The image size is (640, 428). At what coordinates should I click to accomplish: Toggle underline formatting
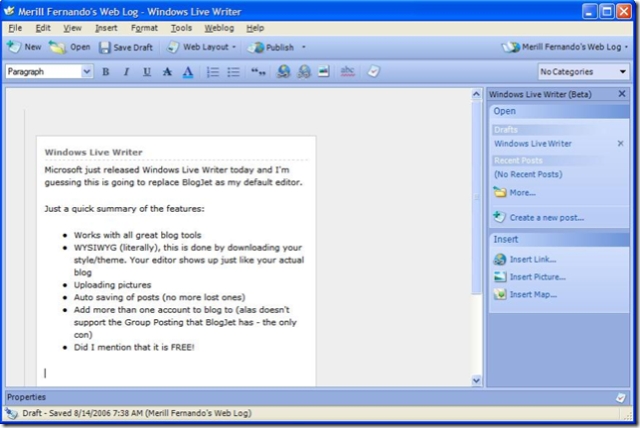coord(147,72)
